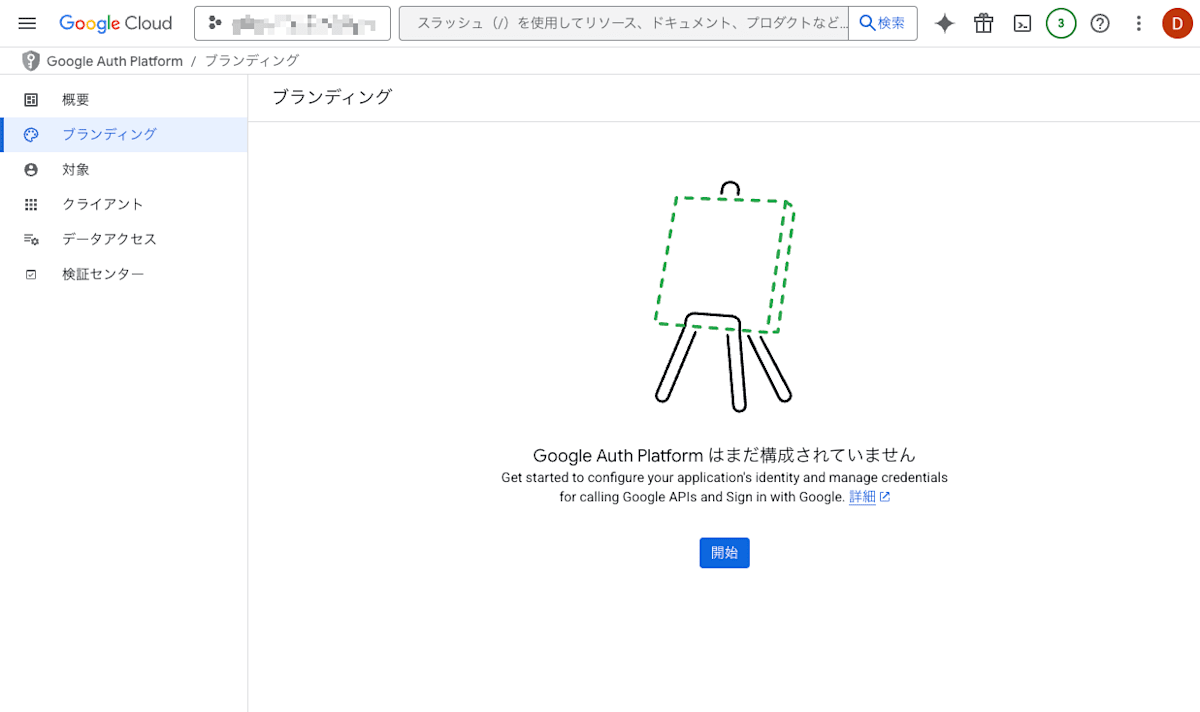1200x712 pixels.
Task: Click Google Auth Platform breadcrumb link
Action: point(115,61)
